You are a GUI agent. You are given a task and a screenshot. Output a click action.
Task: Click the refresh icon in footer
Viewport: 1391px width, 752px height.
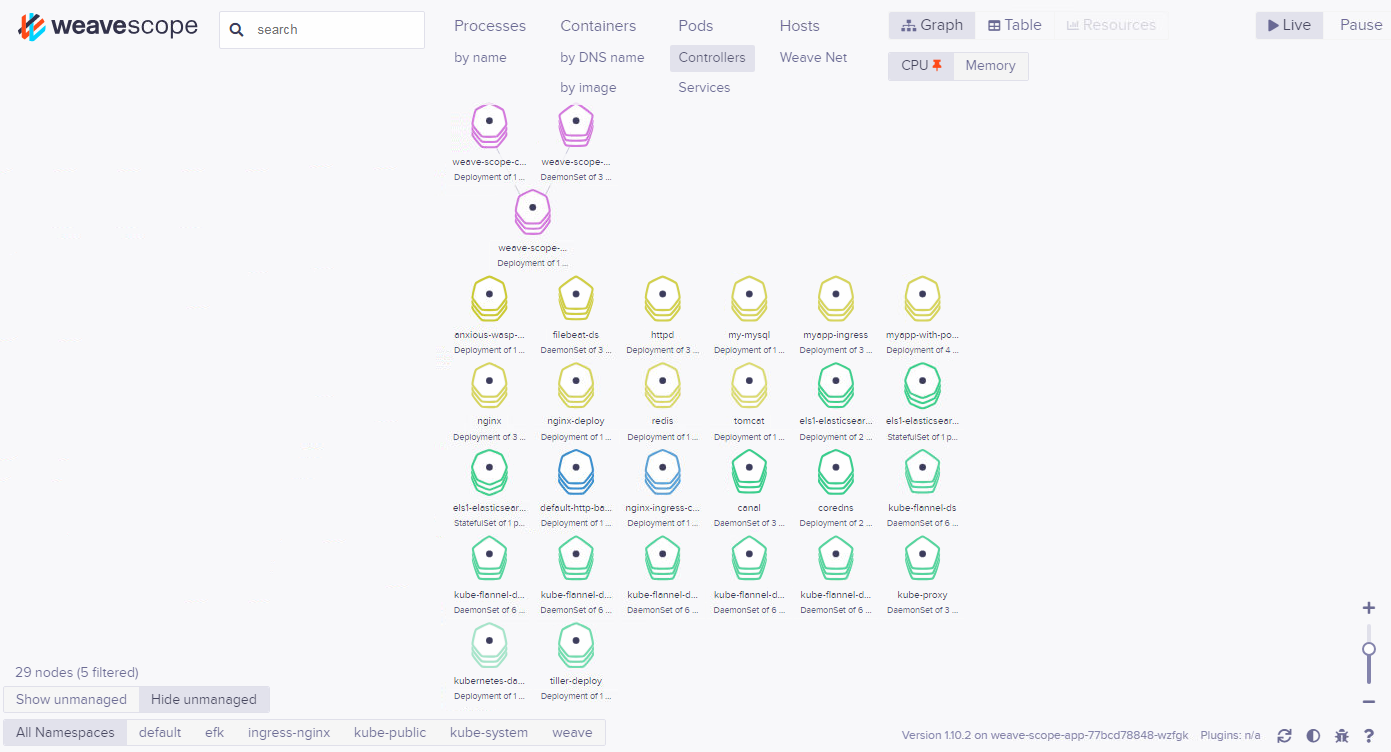[x=1285, y=735]
